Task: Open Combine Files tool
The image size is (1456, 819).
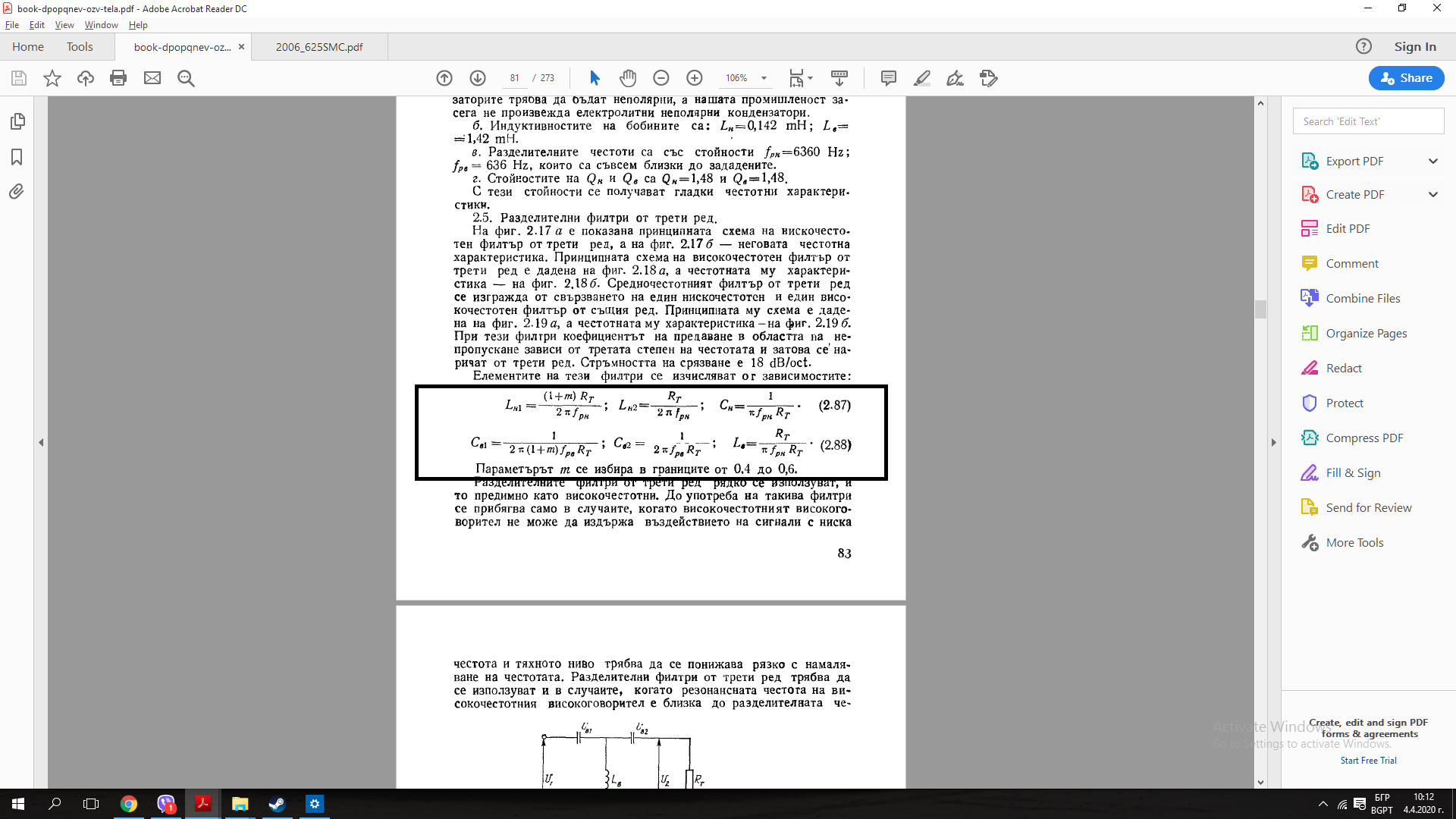Action: click(1363, 298)
